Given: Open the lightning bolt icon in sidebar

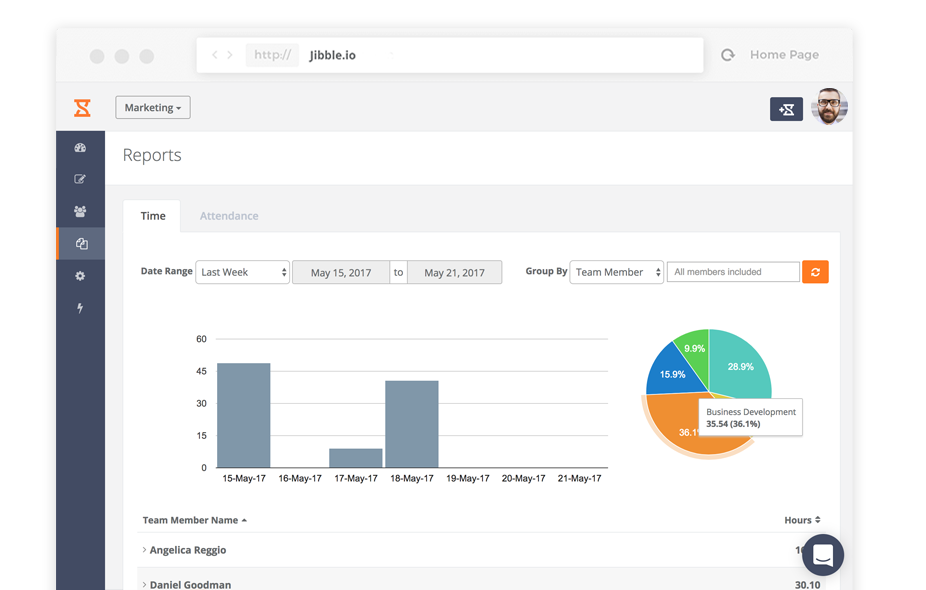Looking at the screenshot, I should click(80, 308).
